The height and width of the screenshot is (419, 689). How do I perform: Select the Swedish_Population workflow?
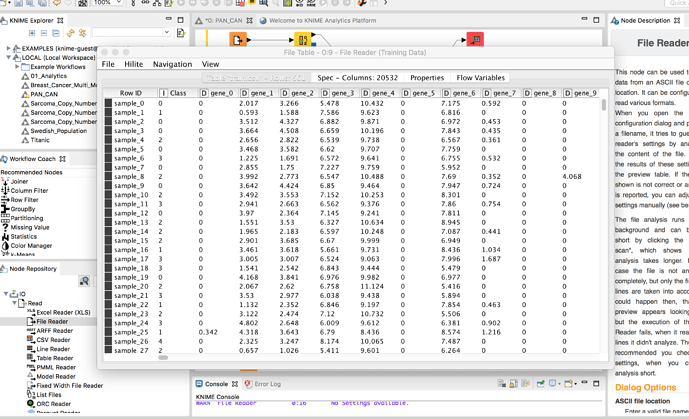58,131
